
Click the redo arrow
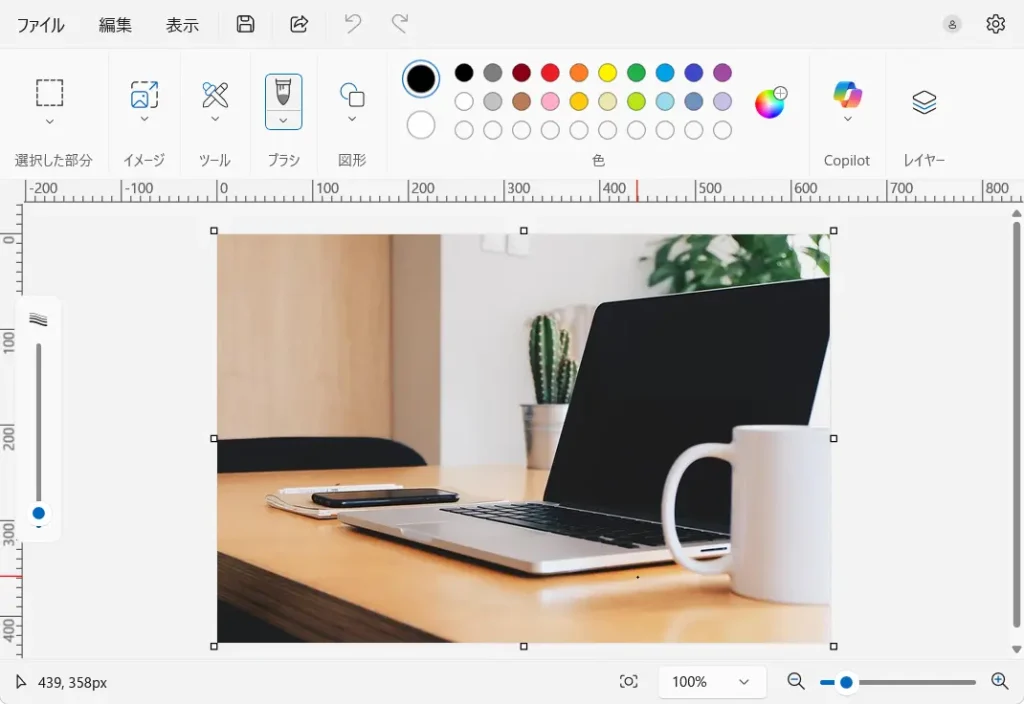click(400, 24)
